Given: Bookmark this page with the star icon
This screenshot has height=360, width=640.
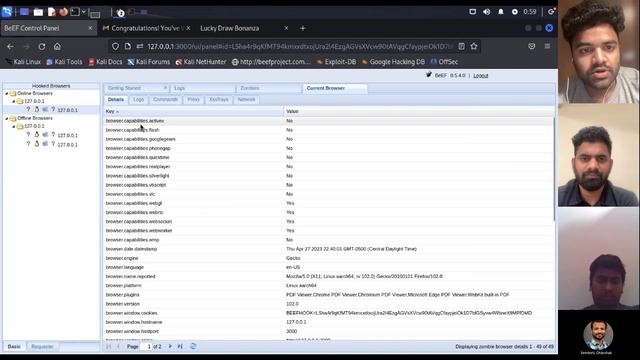Looking at the screenshot, I should [x=474, y=46].
